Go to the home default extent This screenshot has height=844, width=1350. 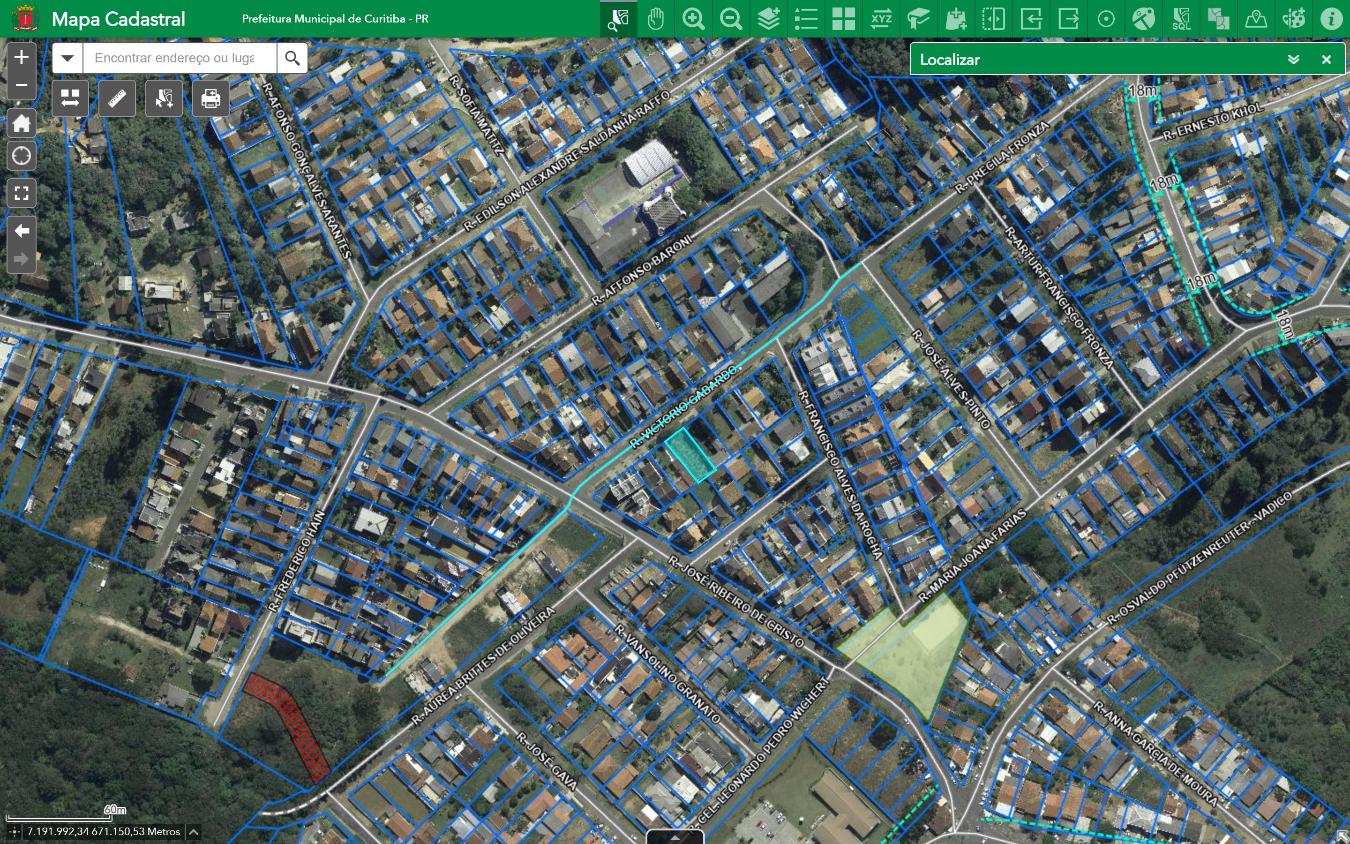(x=21, y=124)
